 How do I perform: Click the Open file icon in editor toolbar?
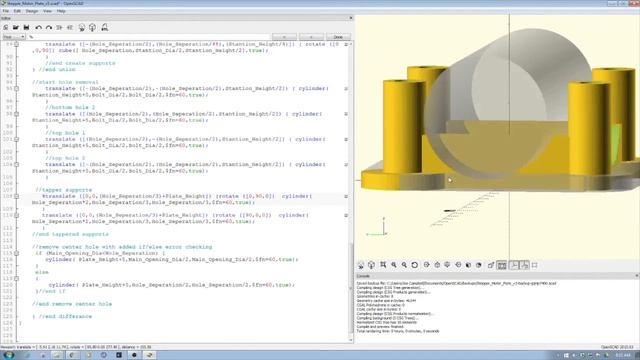tap(16, 27)
